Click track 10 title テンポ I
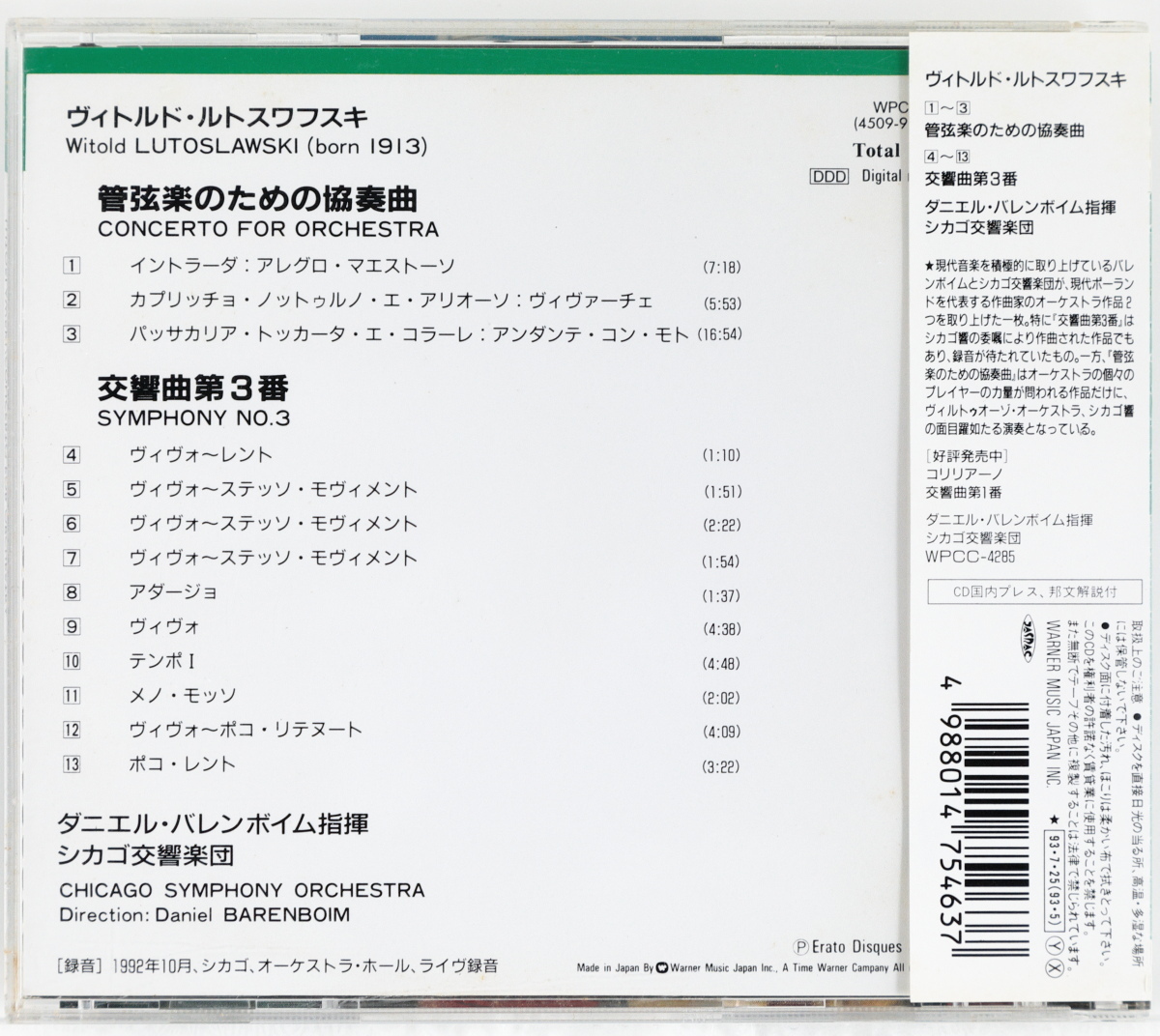The height and width of the screenshot is (1036, 1160). point(163,661)
